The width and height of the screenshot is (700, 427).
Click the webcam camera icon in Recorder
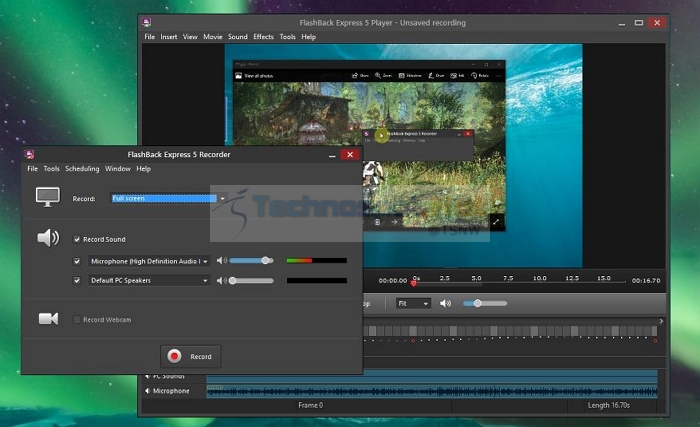pos(48,319)
